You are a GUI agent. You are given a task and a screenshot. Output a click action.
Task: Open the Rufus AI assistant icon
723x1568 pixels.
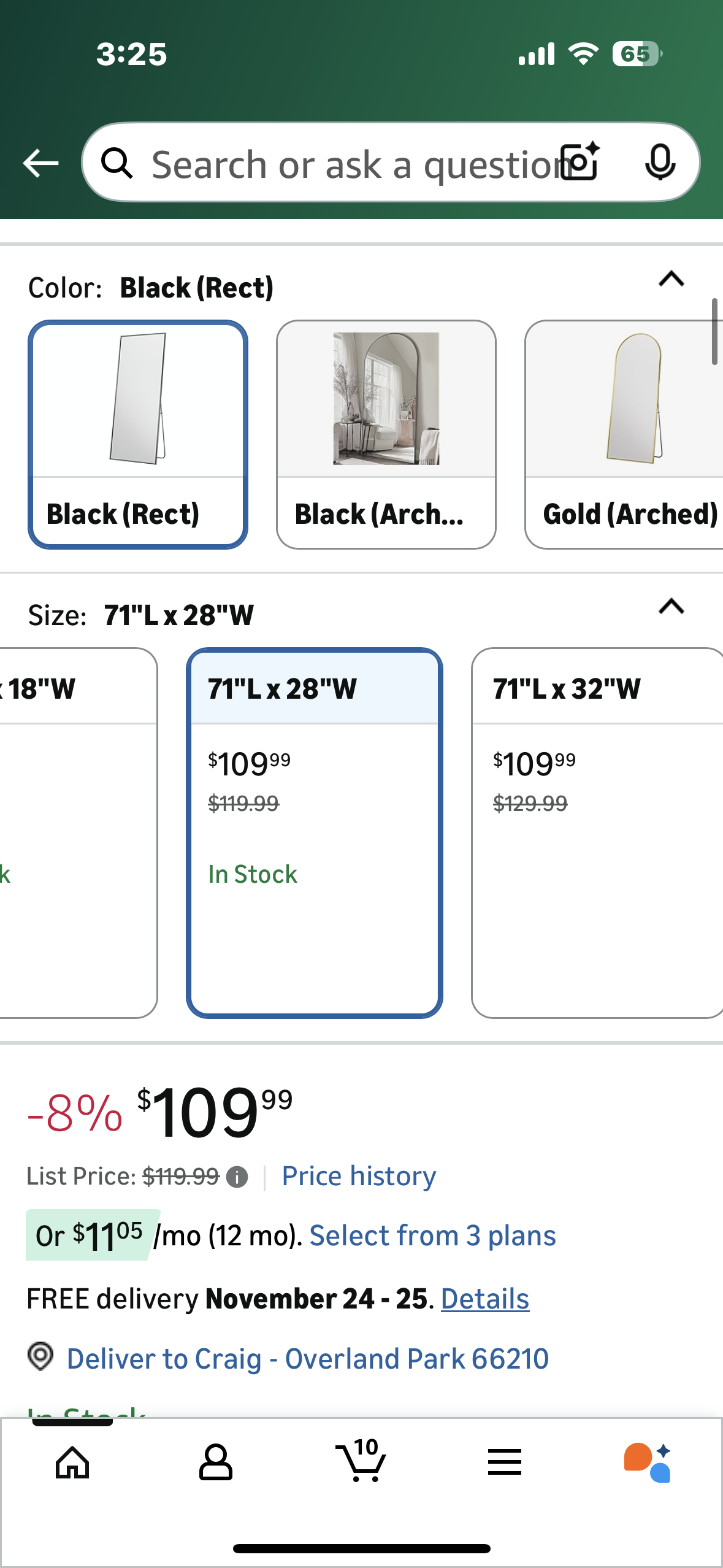pos(648,1462)
